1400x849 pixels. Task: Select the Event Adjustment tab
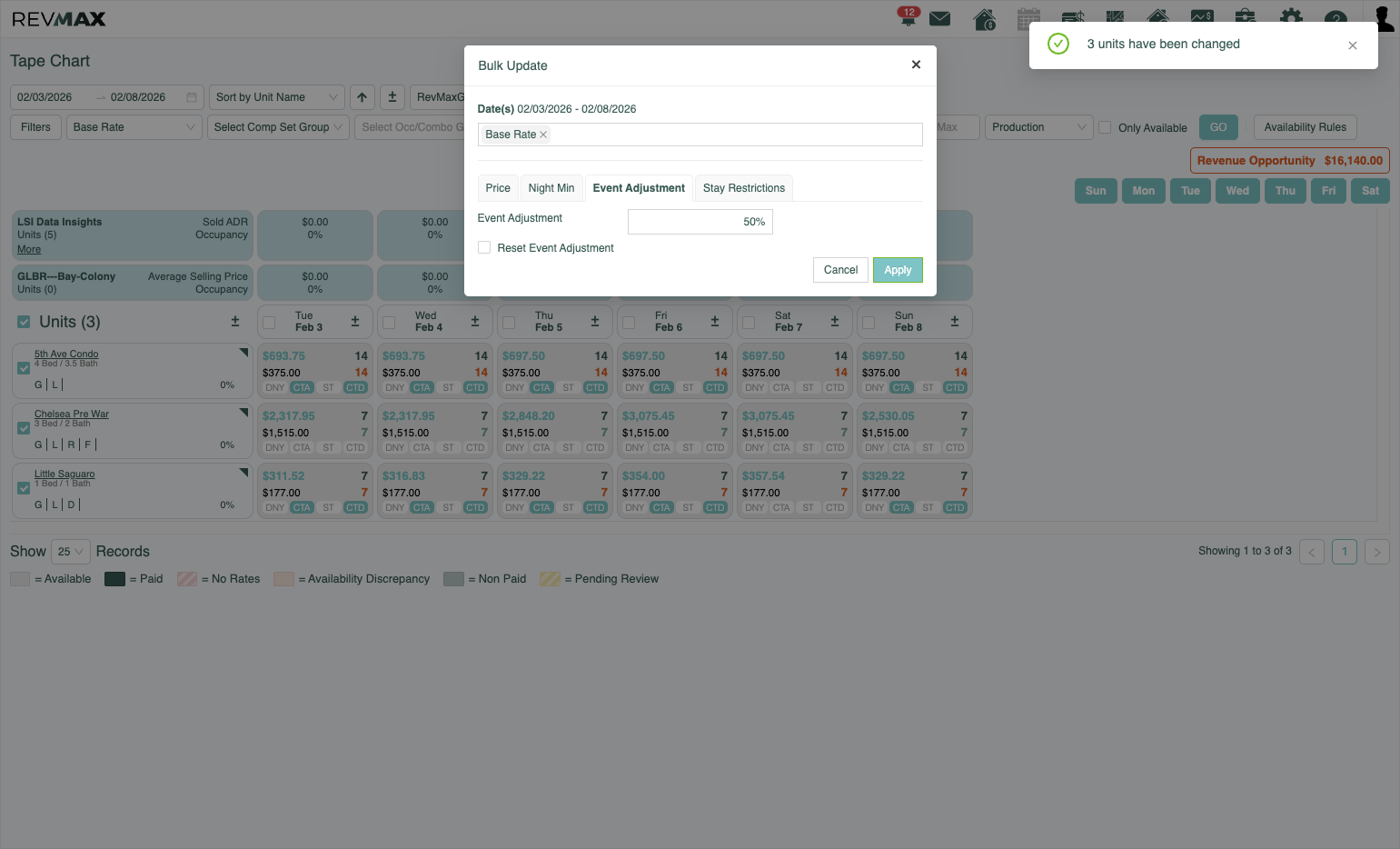pyautogui.click(x=639, y=188)
